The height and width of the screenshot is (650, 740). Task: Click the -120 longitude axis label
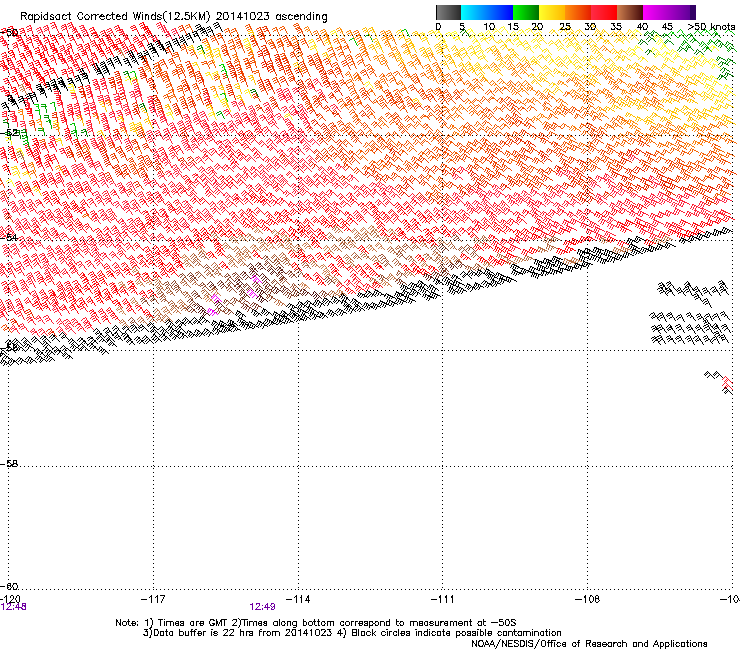point(10,599)
